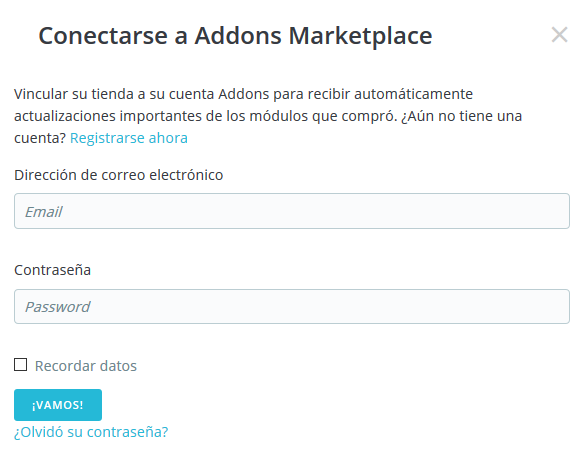The height and width of the screenshot is (476, 584).
Task: Click the Contraseña field label
Action: 53,270
